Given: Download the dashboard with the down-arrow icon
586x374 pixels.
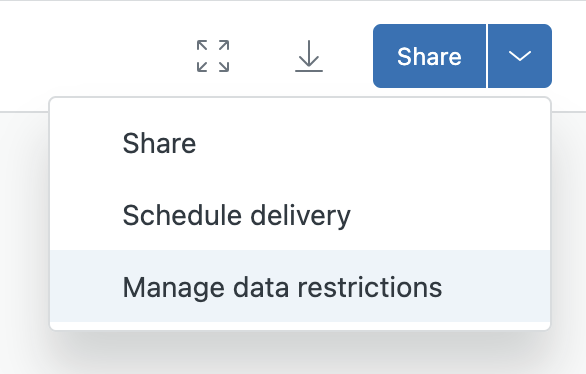Looking at the screenshot, I should (x=309, y=56).
